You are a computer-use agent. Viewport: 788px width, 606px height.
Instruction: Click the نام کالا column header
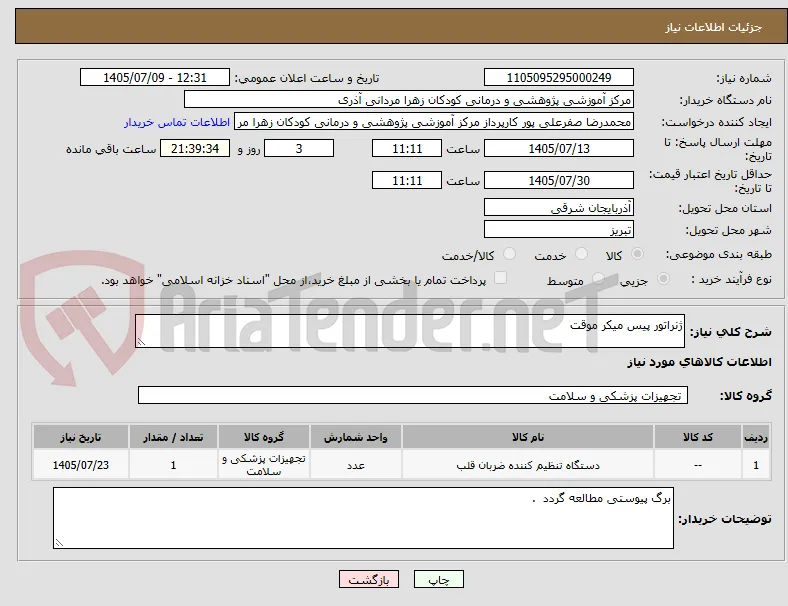coord(528,437)
